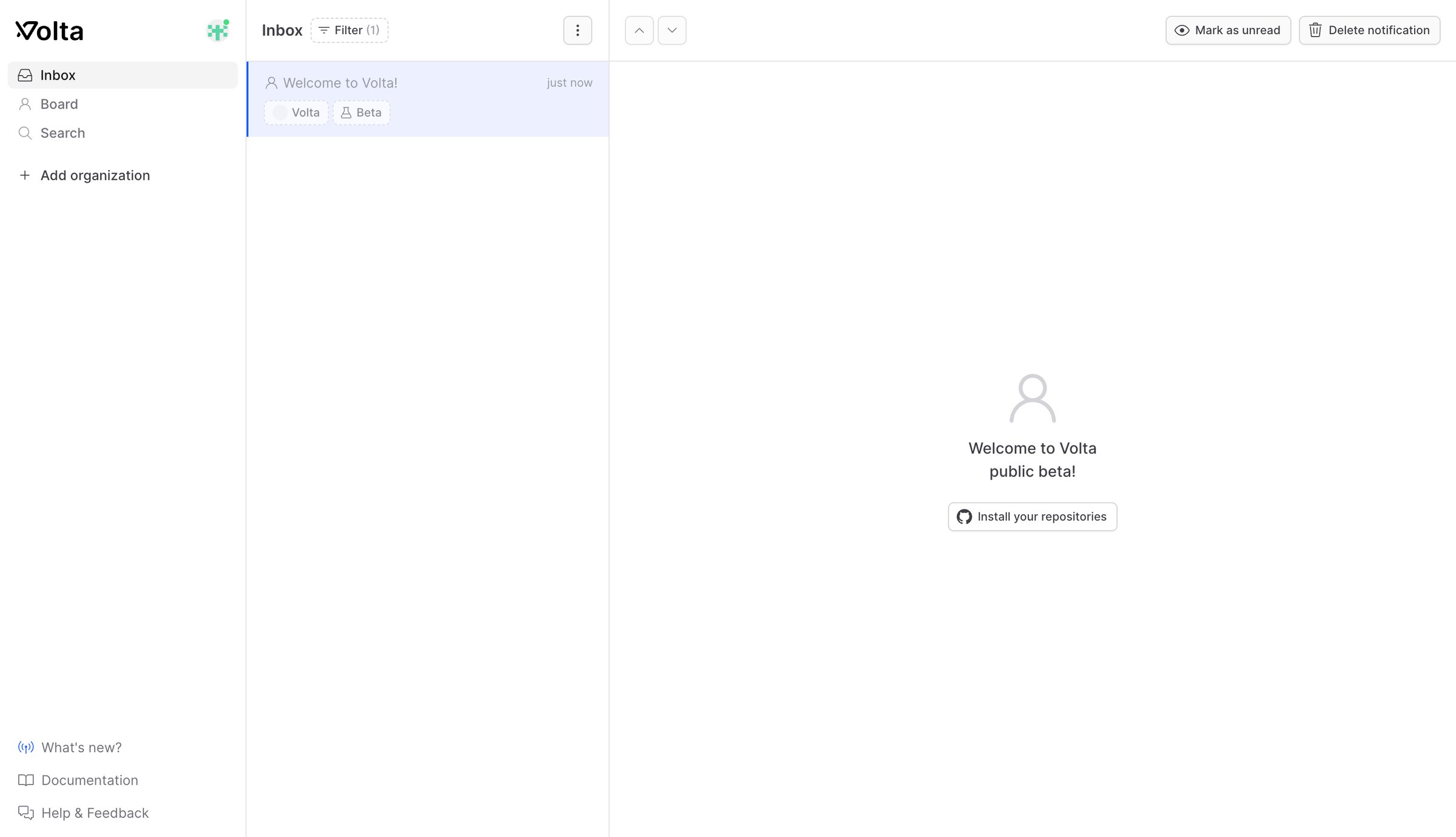
Task: Click the Beta tag on the notification
Action: pyautogui.click(x=362, y=112)
